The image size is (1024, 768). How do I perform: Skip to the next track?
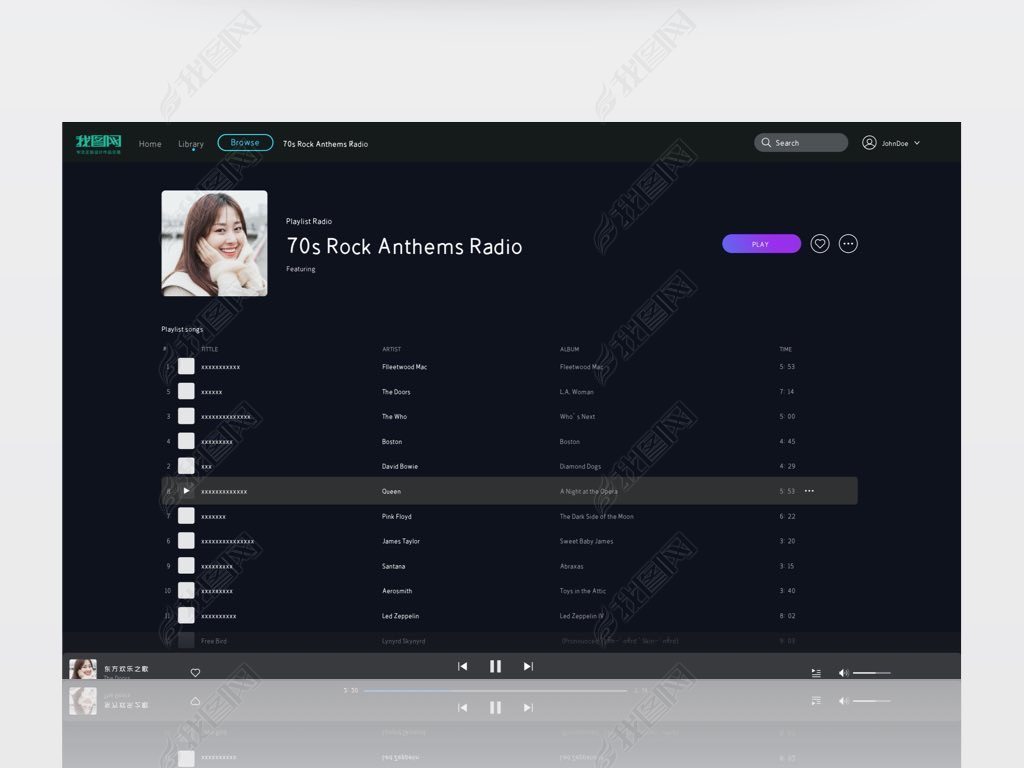click(x=528, y=667)
